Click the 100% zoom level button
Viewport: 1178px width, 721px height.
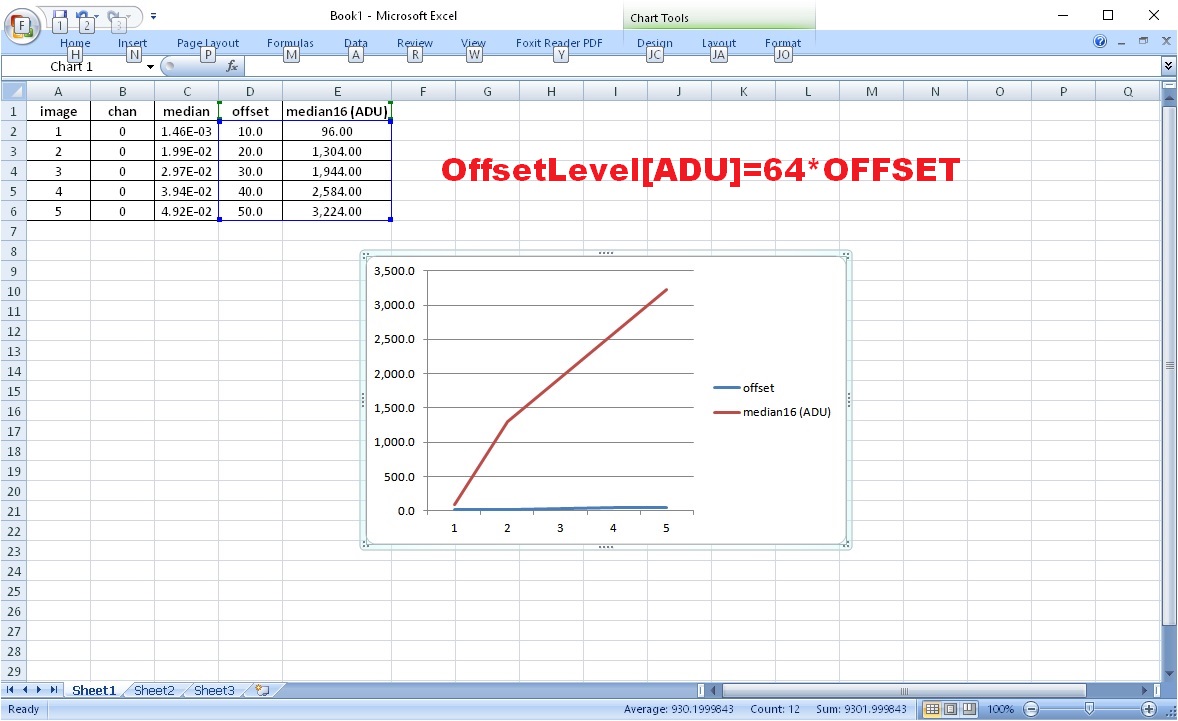click(x=1000, y=709)
